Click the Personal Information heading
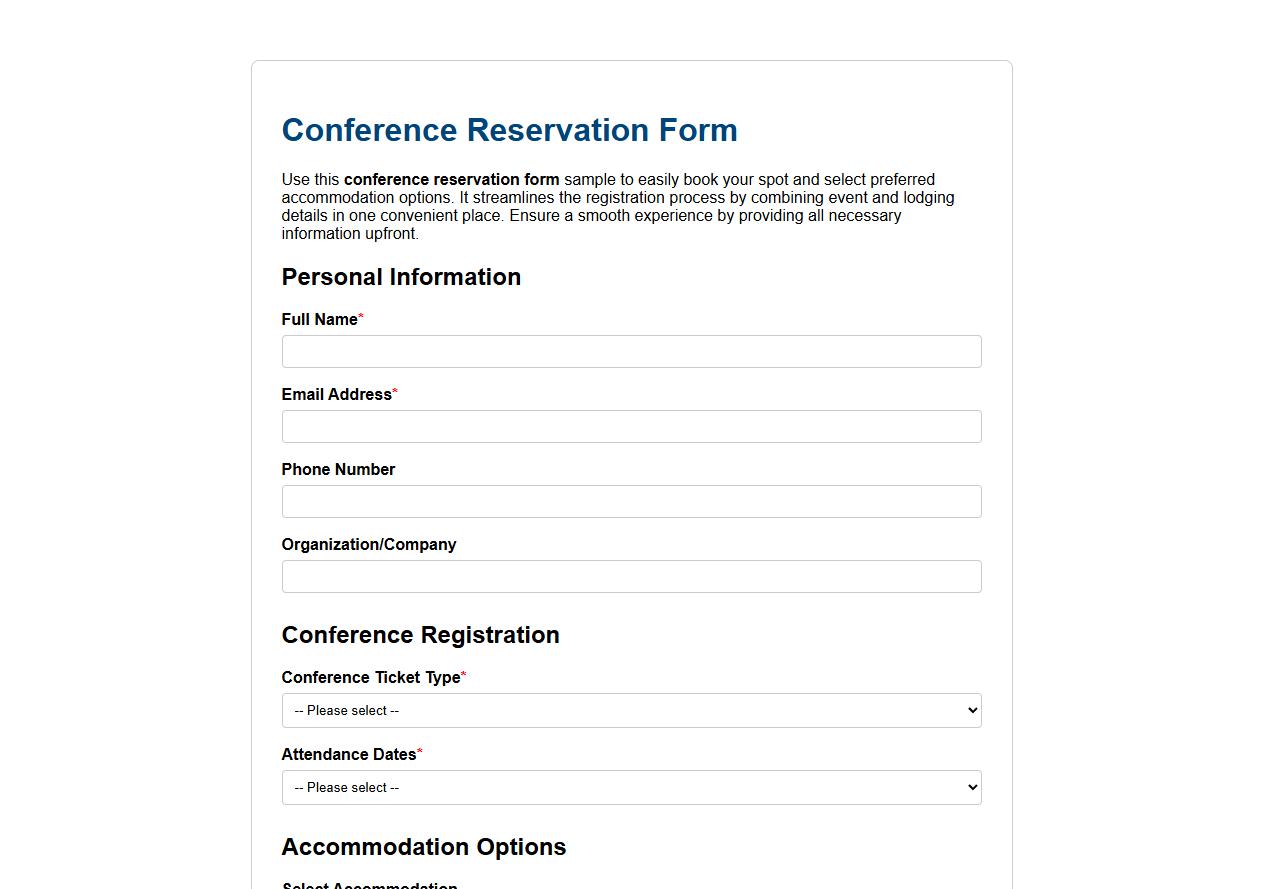Image resolution: width=1263 pixels, height=889 pixels. [401, 277]
